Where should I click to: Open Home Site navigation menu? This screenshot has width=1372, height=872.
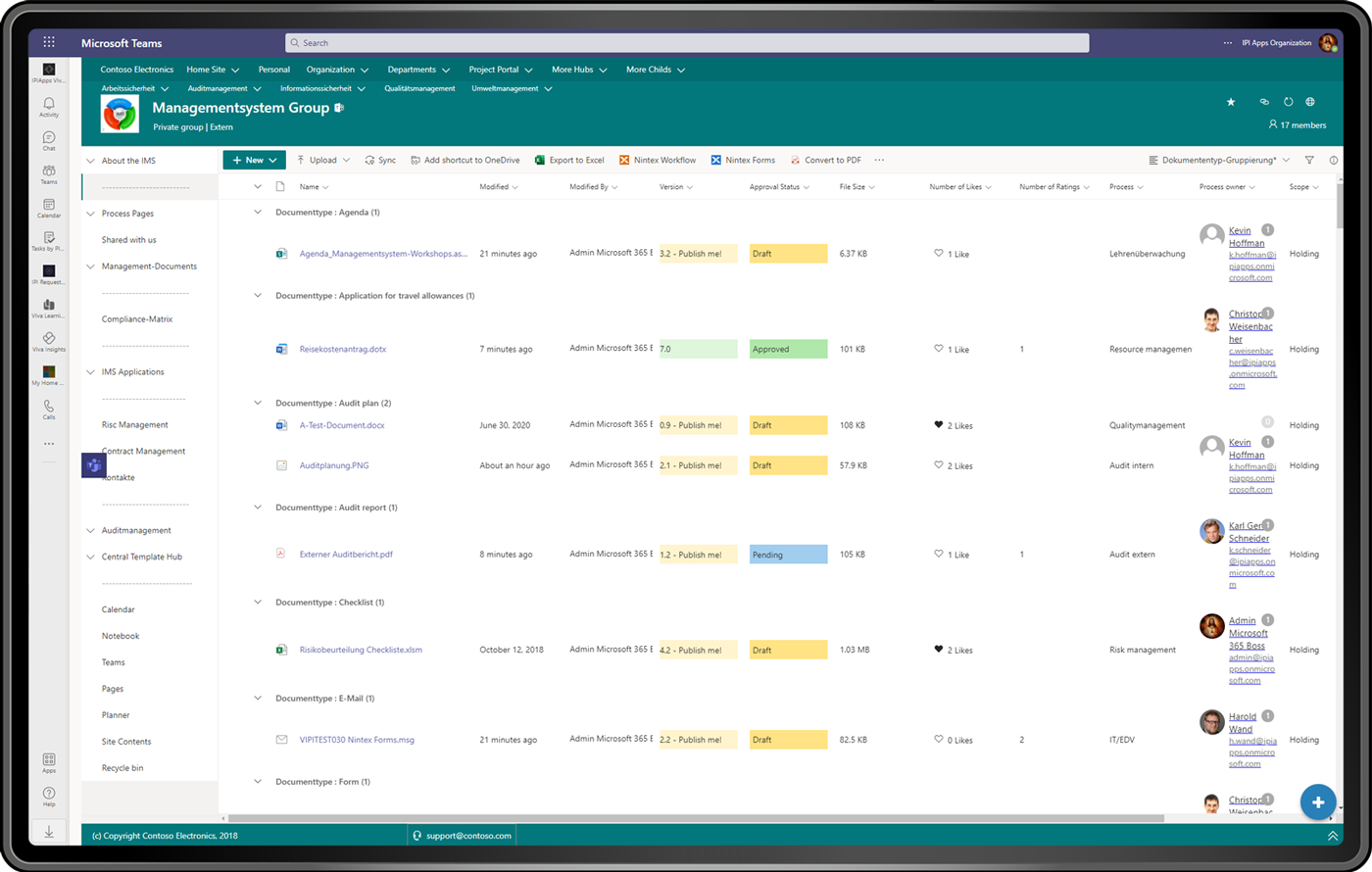[x=213, y=70]
